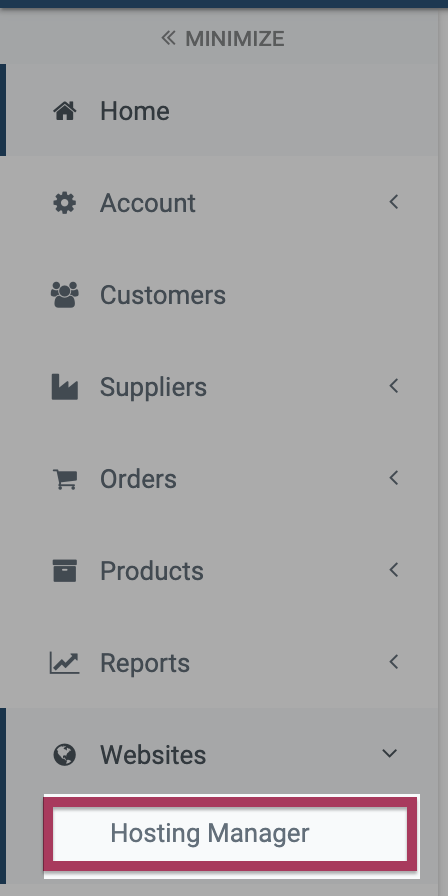Click the Home house icon
The width and height of the screenshot is (448, 896).
click(x=65, y=111)
